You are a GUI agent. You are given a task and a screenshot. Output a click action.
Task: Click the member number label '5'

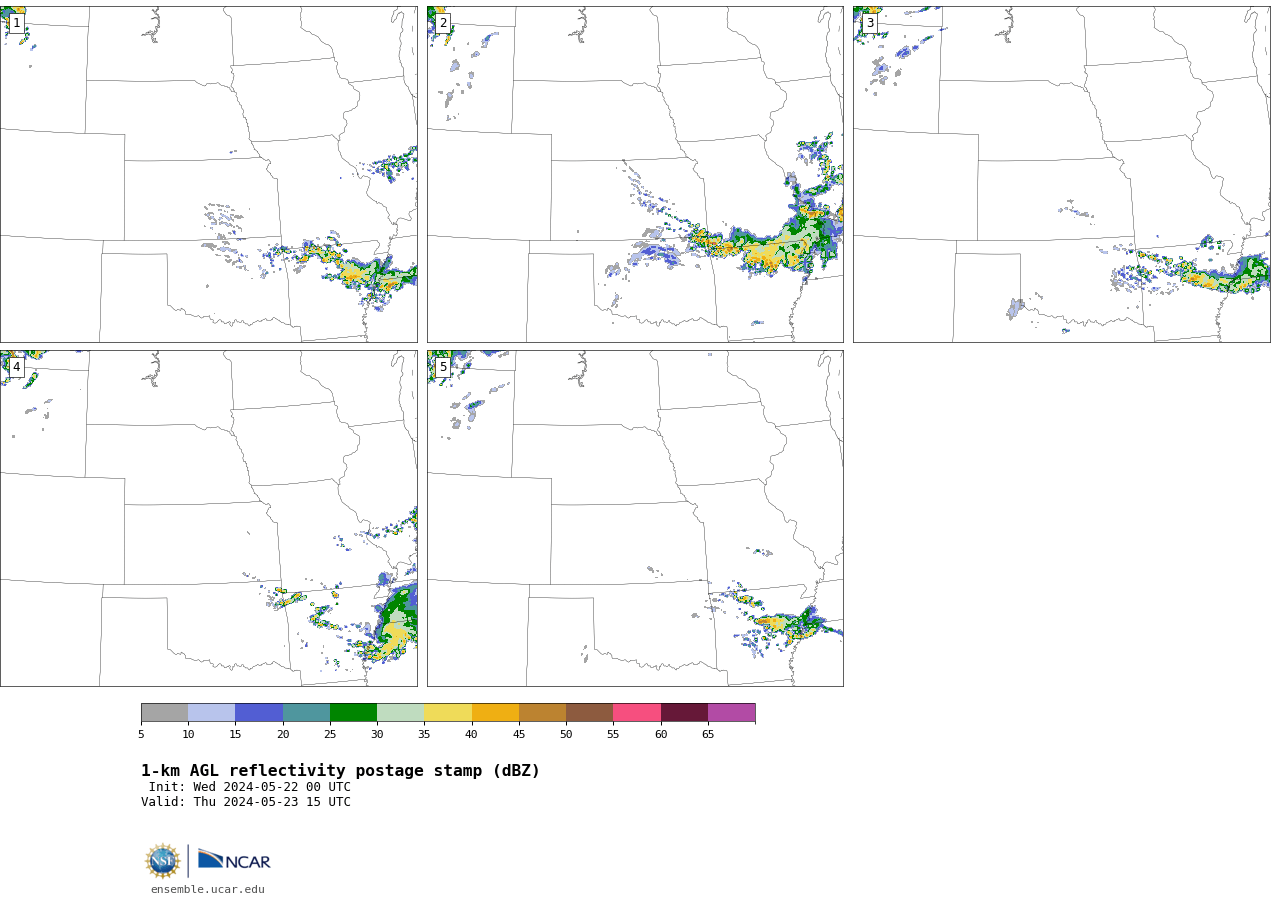pyautogui.click(x=443, y=367)
